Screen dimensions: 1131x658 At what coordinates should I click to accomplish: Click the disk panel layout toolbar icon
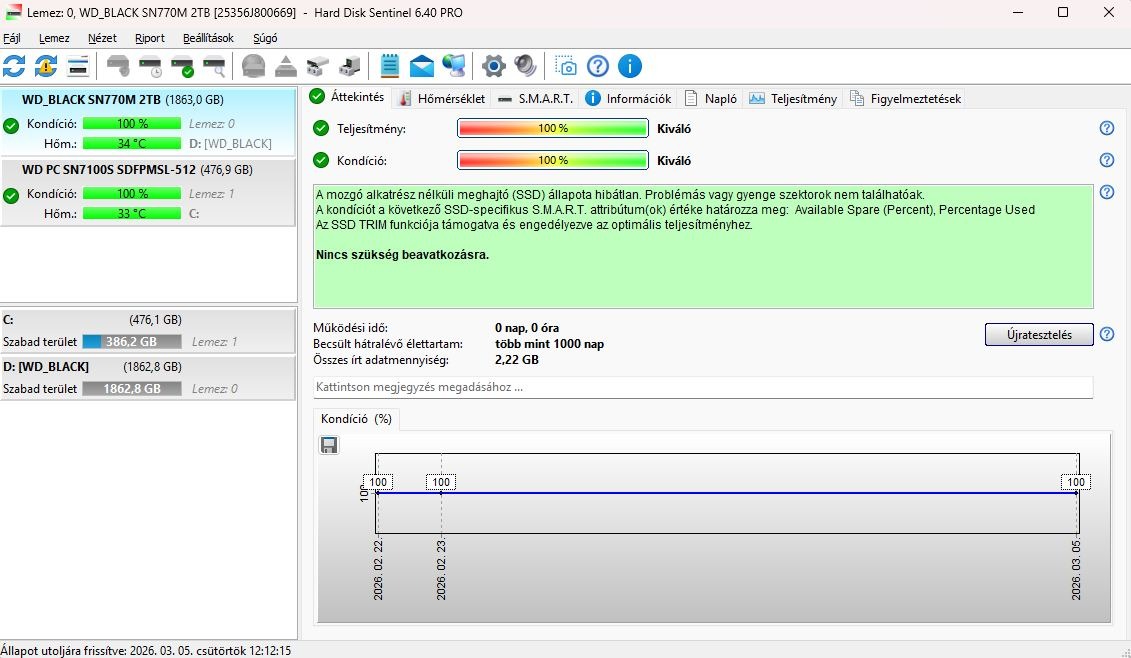pyautogui.click(x=78, y=66)
